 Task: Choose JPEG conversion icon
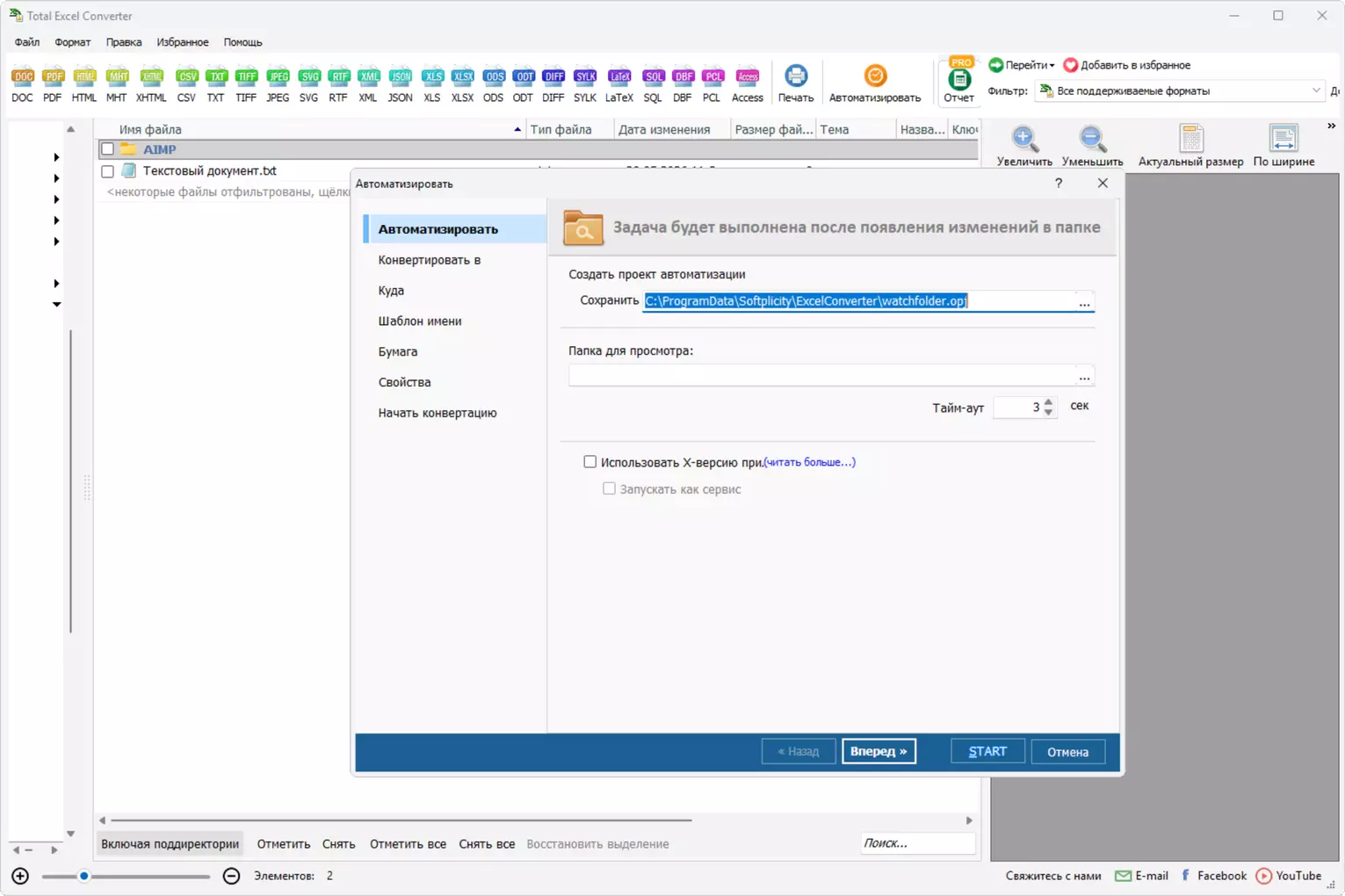278,83
